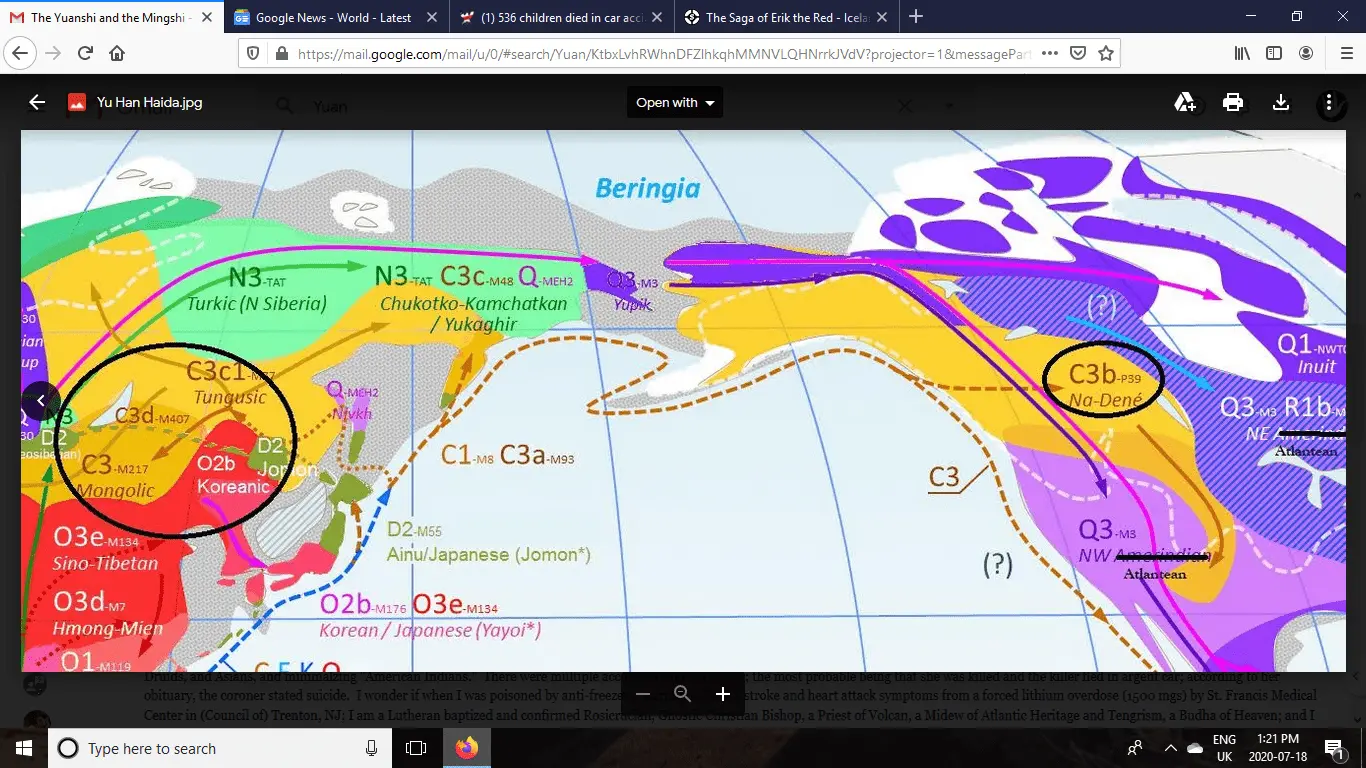Screen dimensions: 1366x768
Task: Toggle the bookmark star for this page
Action: pyautogui.click(x=1106, y=53)
